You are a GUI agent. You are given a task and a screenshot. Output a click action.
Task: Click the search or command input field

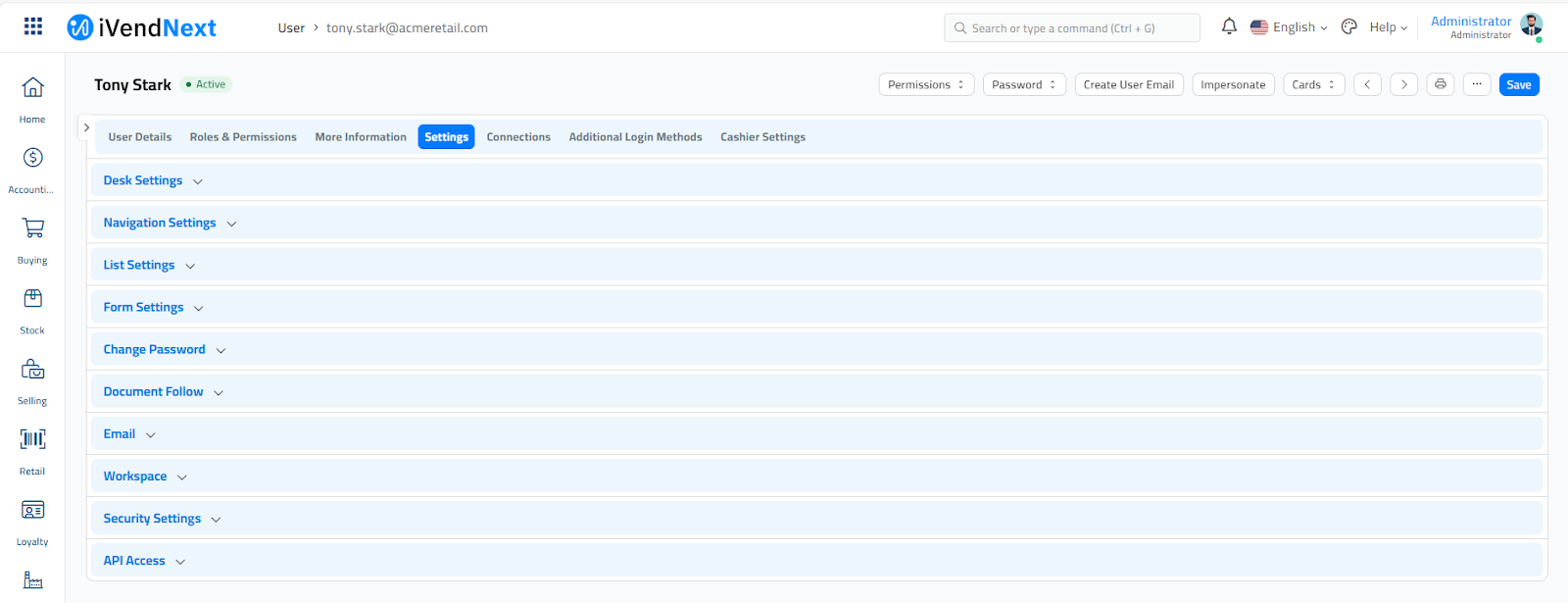click(1071, 28)
